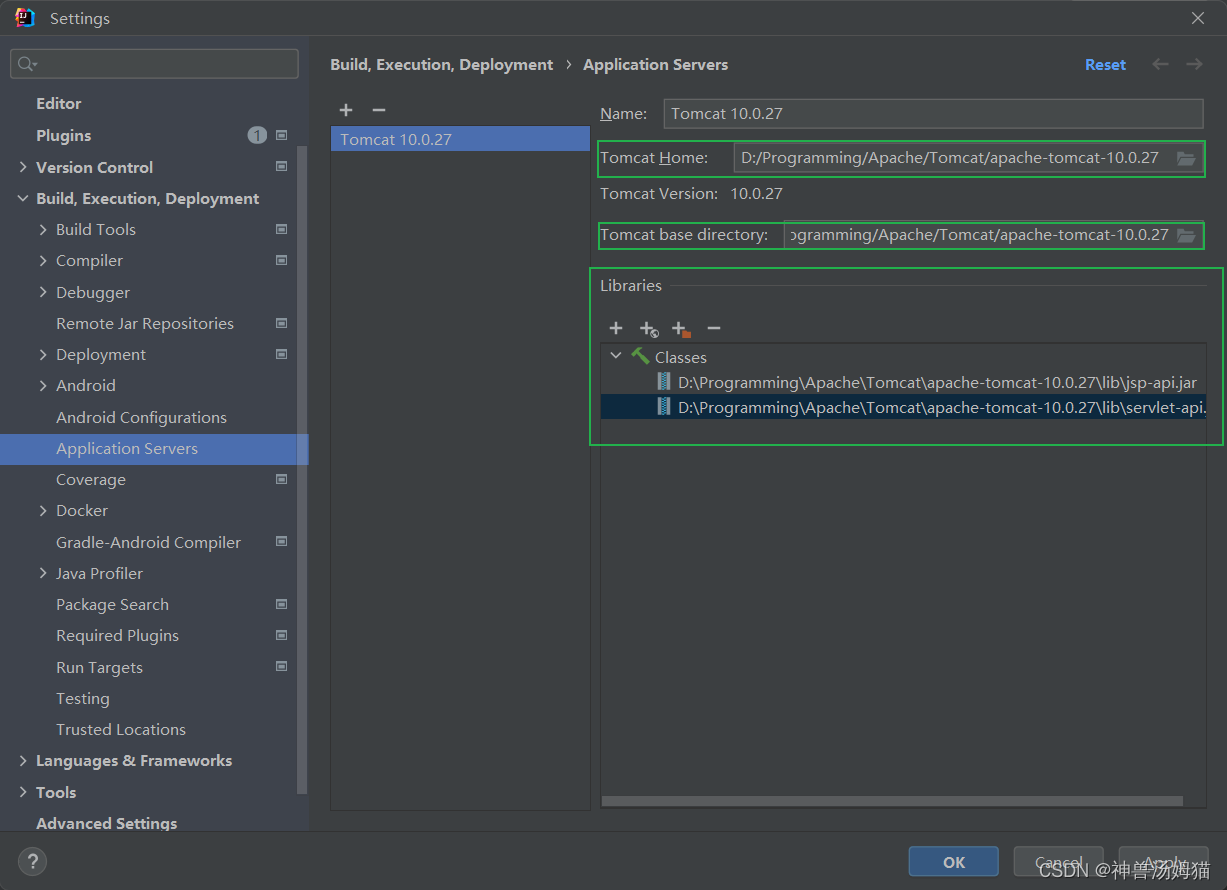Screen dimensions: 1227x890
Task: Expand Java Profiler node
Action: coord(43,573)
